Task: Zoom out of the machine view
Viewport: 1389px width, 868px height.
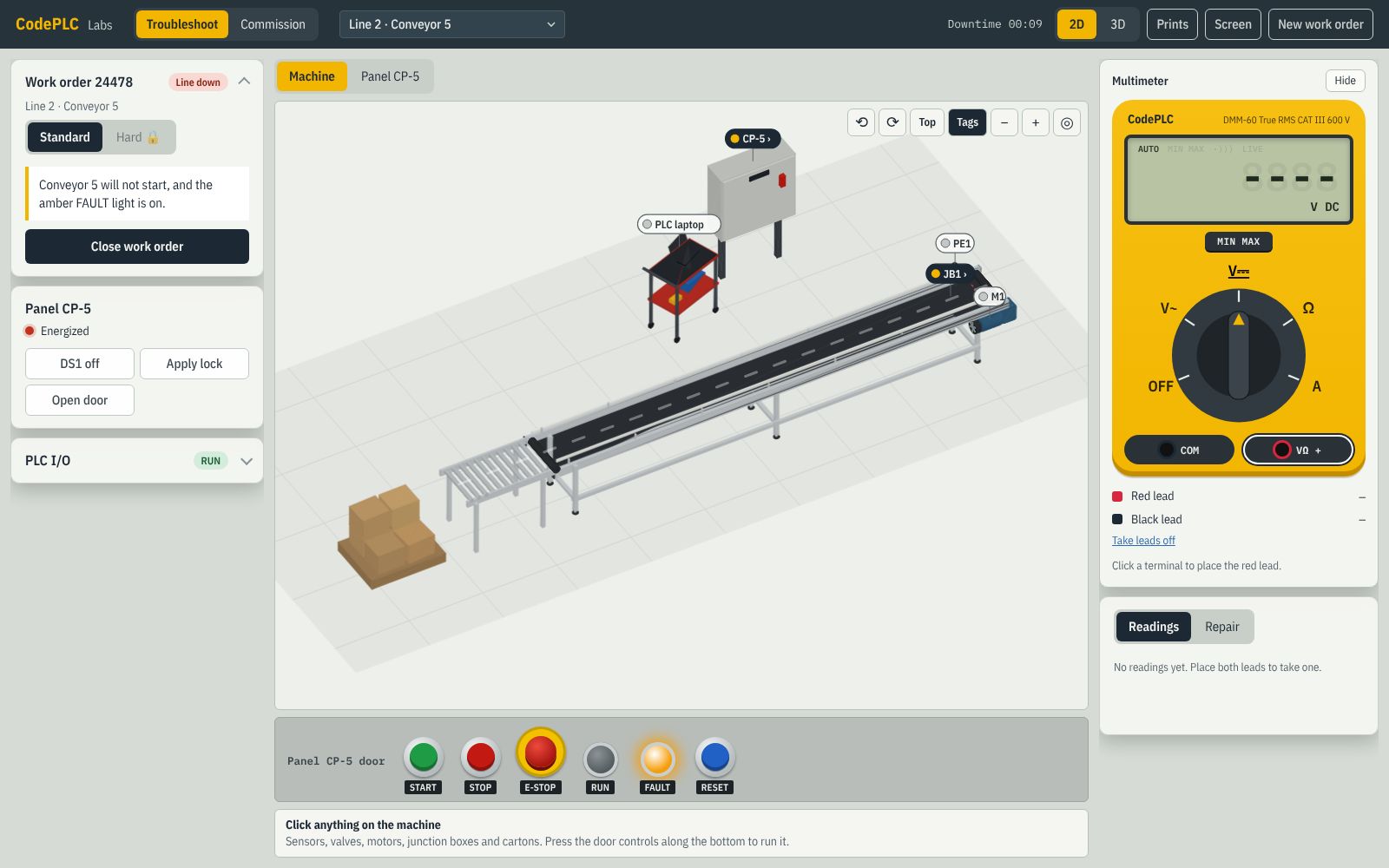Action: tap(1004, 122)
